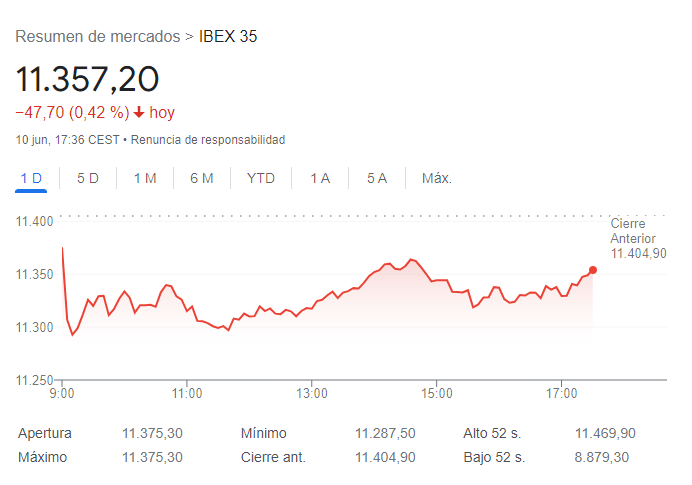The image size is (692, 485).
Task: Click the Alto 52 s. value 11.469,90
Action: click(x=605, y=433)
